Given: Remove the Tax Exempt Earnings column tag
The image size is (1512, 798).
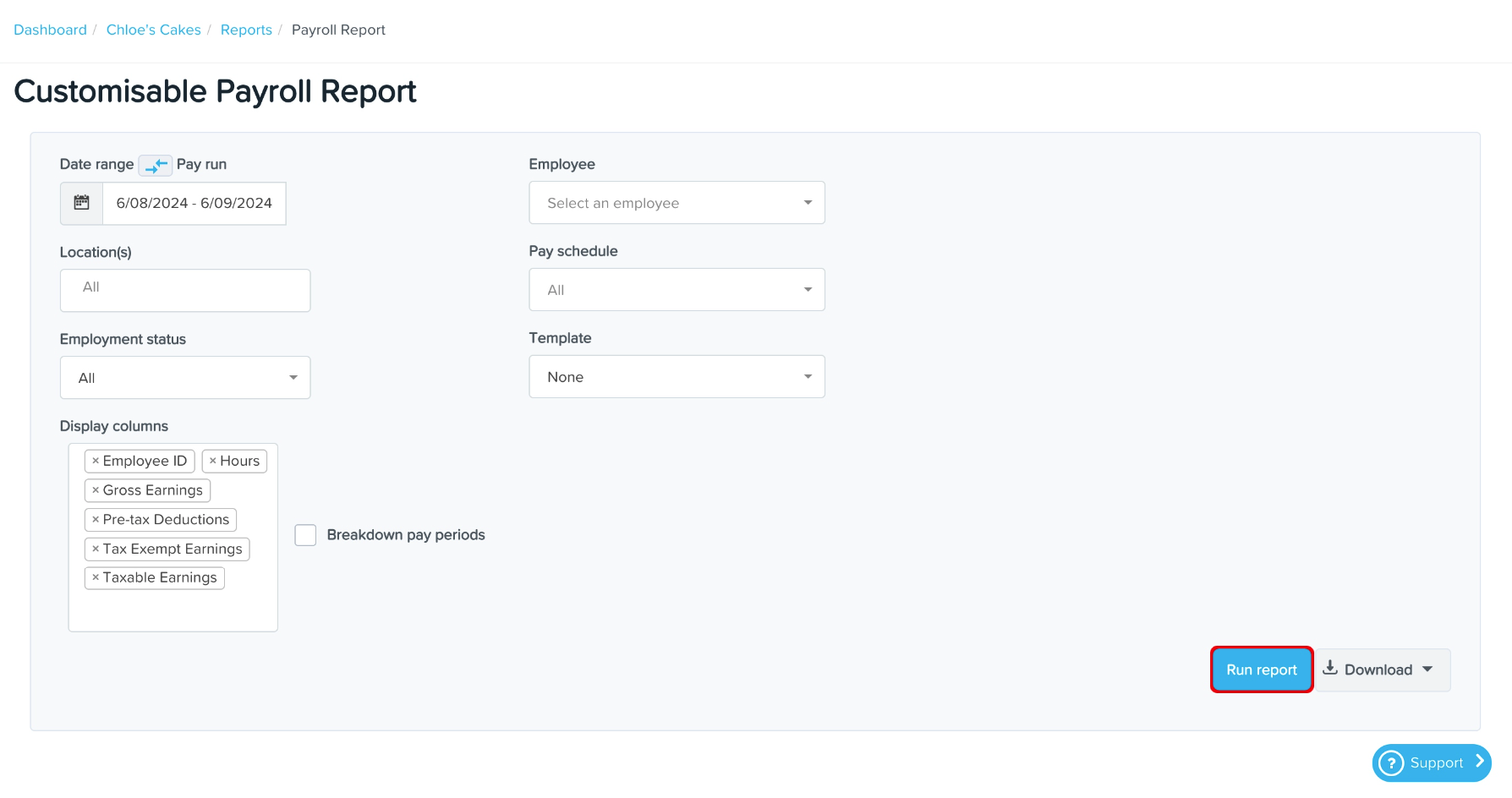Looking at the screenshot, I should coord(96,549).
